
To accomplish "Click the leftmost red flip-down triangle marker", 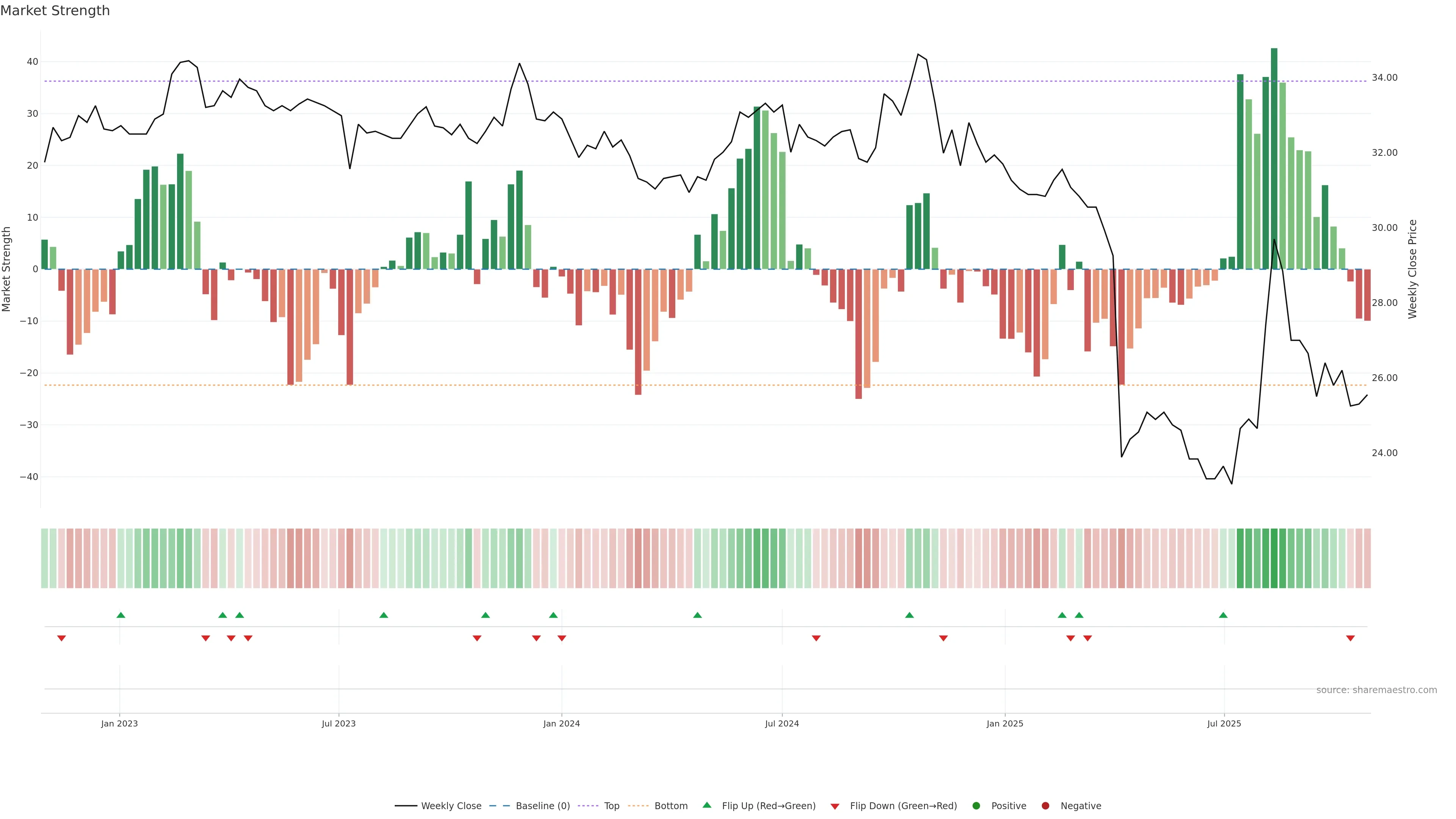I will pos(61,638).
